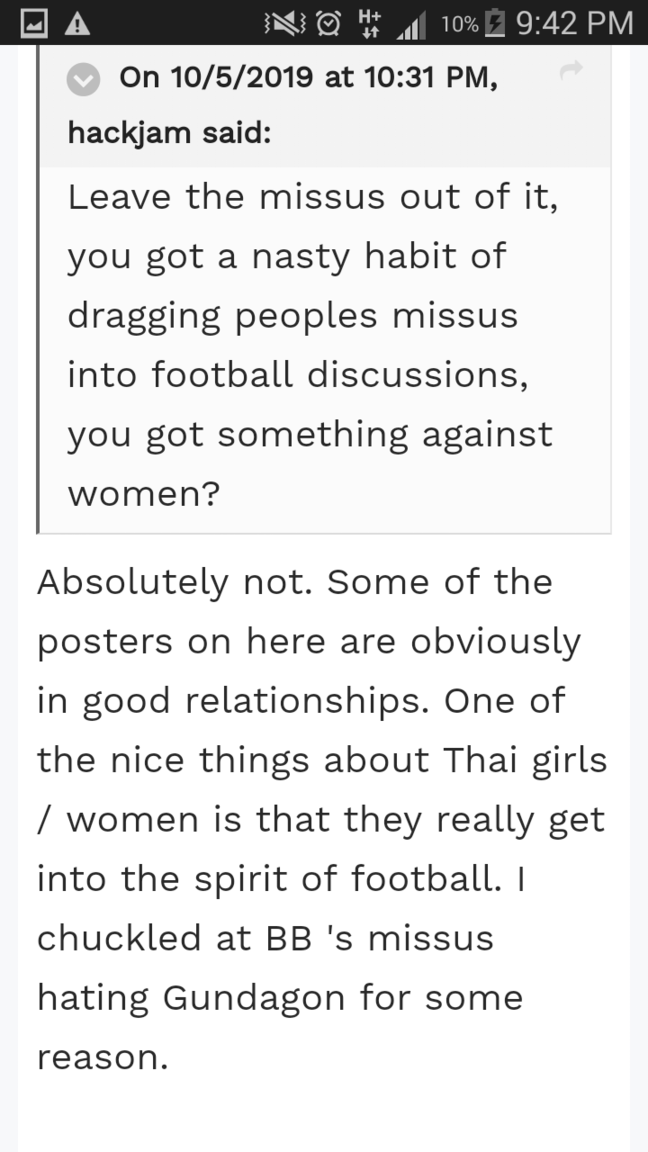This screenshot has height=1152, width=648.
Task: Open original post via quote arrow icon
Action: [571, 70]
